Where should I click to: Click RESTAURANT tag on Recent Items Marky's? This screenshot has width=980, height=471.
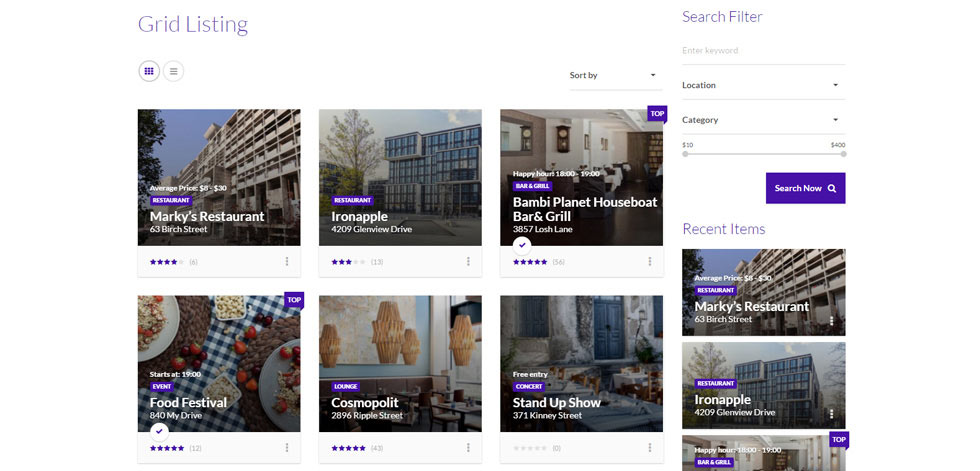(716, 290)
